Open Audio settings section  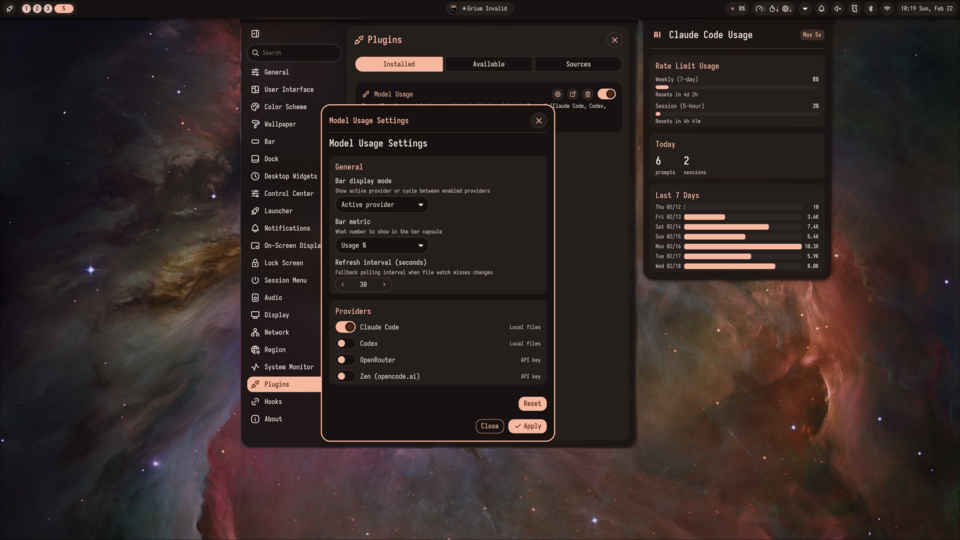click(284, 298)
